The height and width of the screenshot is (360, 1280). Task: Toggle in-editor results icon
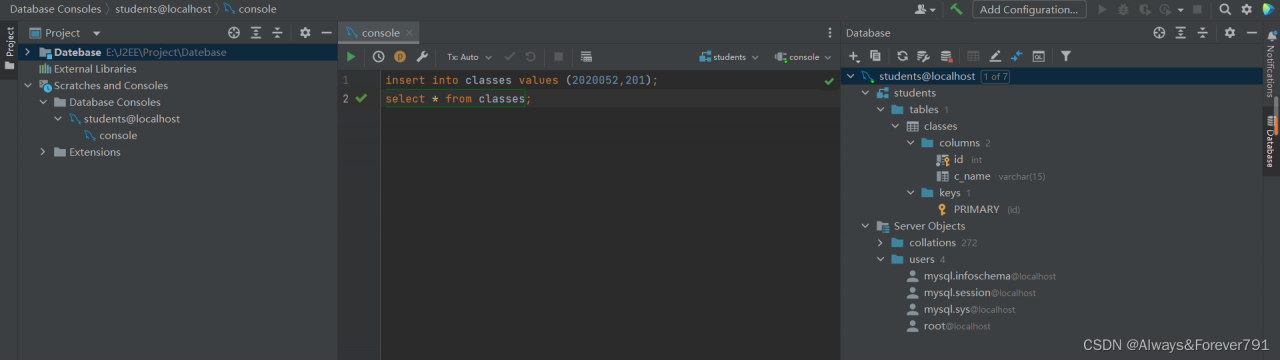[586, 57]
